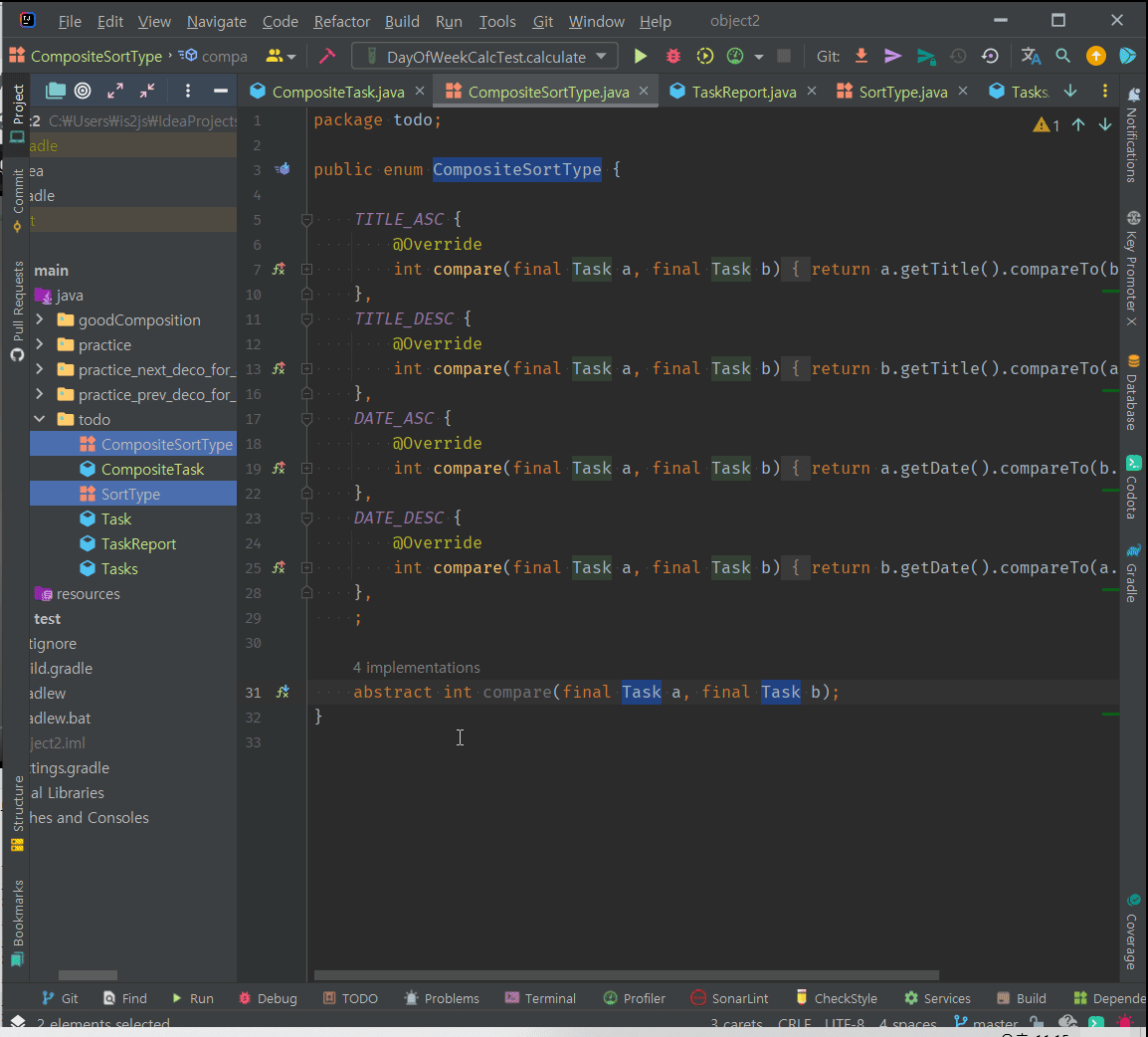Expand the goodComposition folder
1148x1037 pixels.
pos(40,320)
